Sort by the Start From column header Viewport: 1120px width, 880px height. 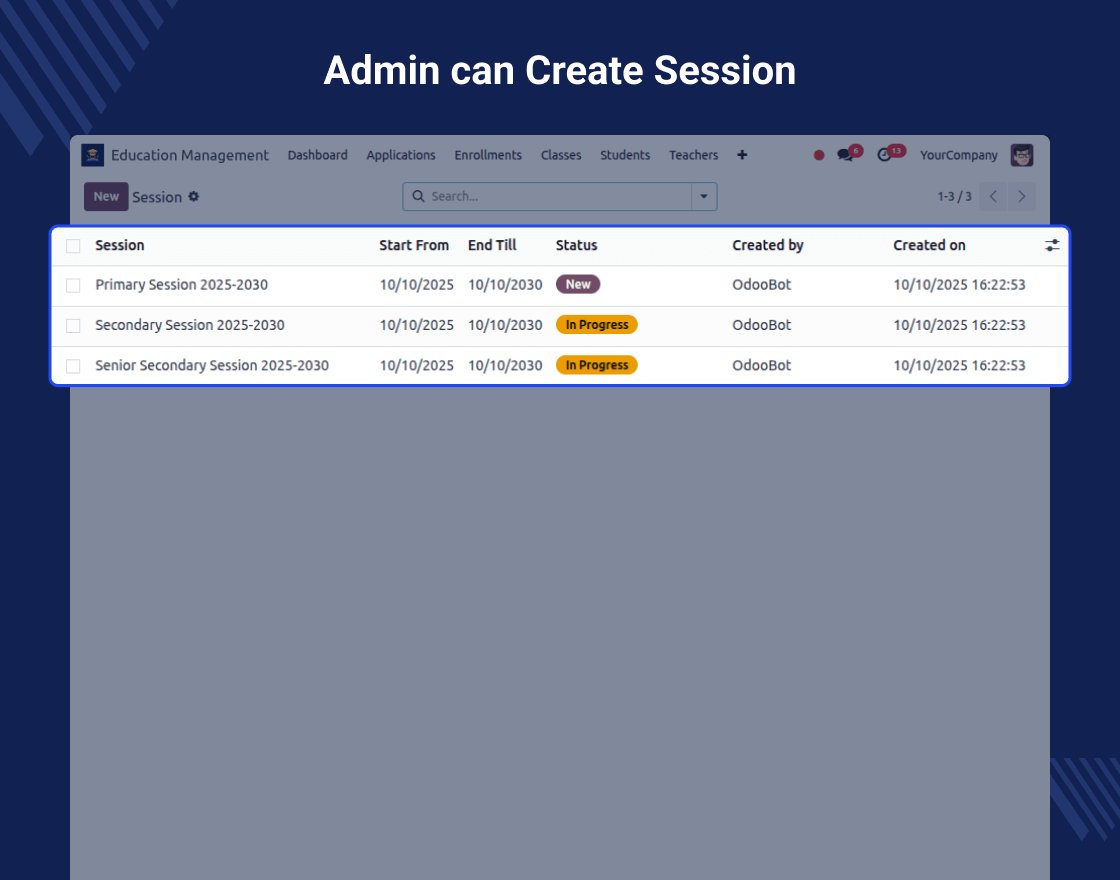click(x=414, y=245)
